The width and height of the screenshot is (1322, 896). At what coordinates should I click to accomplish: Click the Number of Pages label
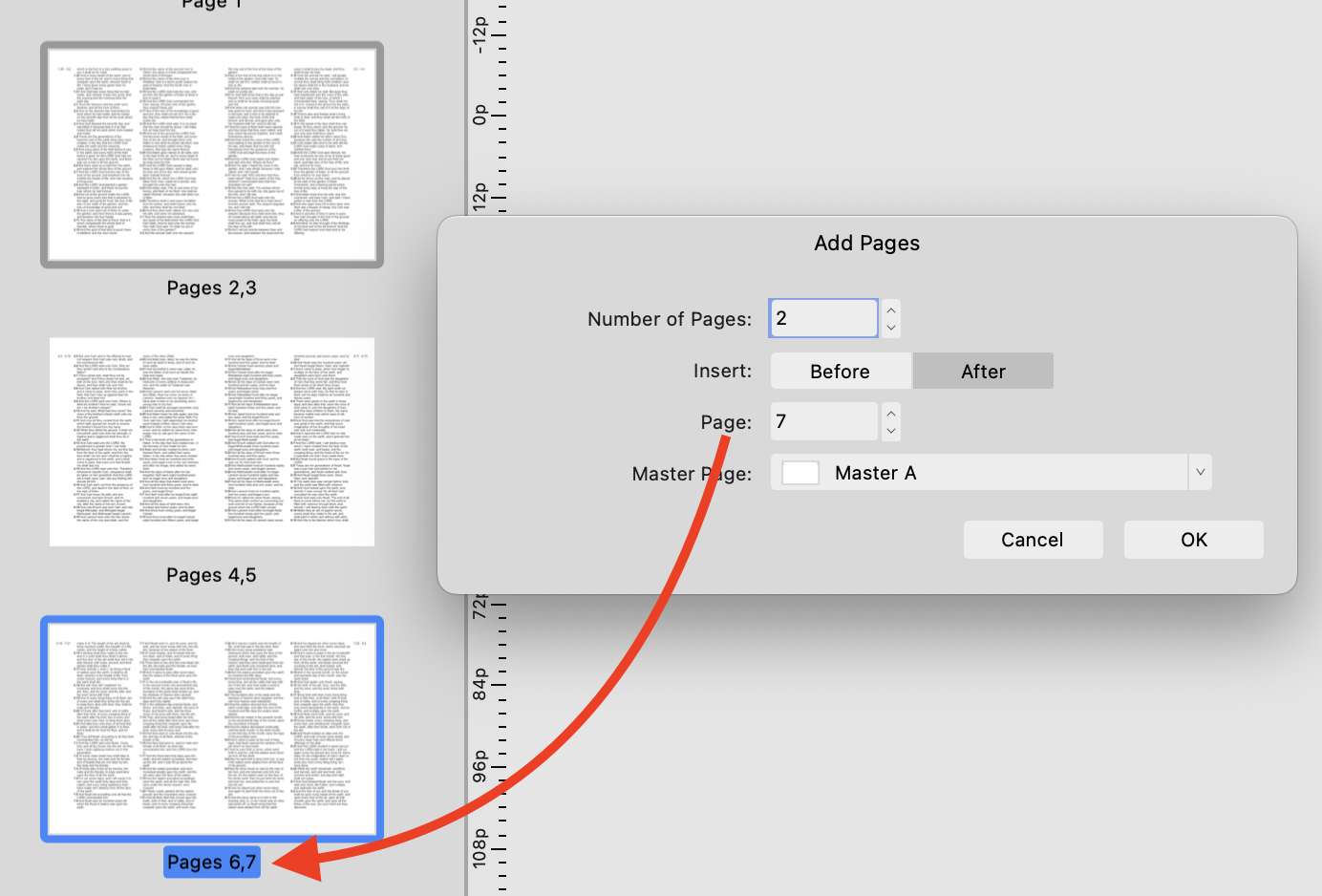[x=670, y=319]
